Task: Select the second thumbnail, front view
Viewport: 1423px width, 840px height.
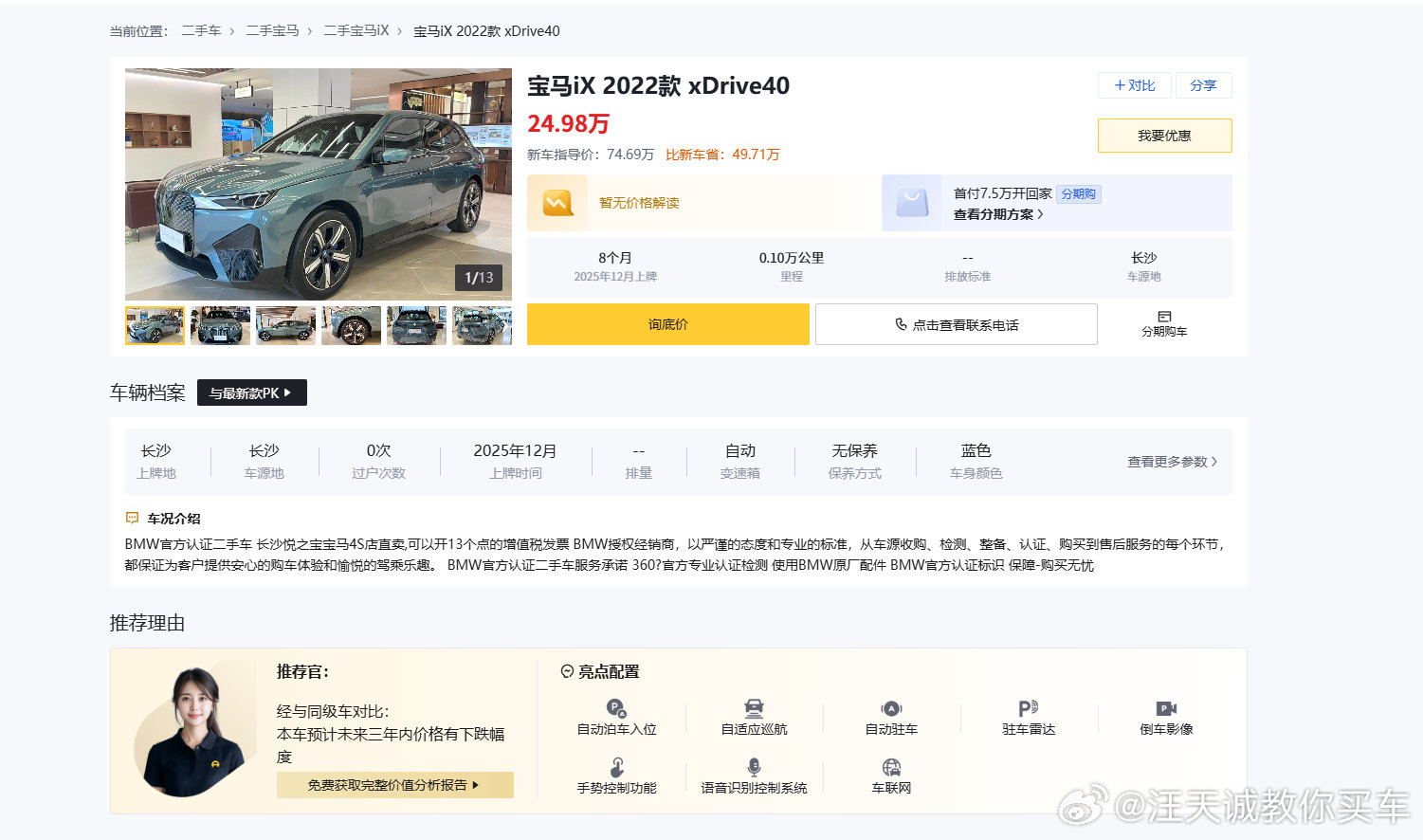Action: [x=220, y=325]
